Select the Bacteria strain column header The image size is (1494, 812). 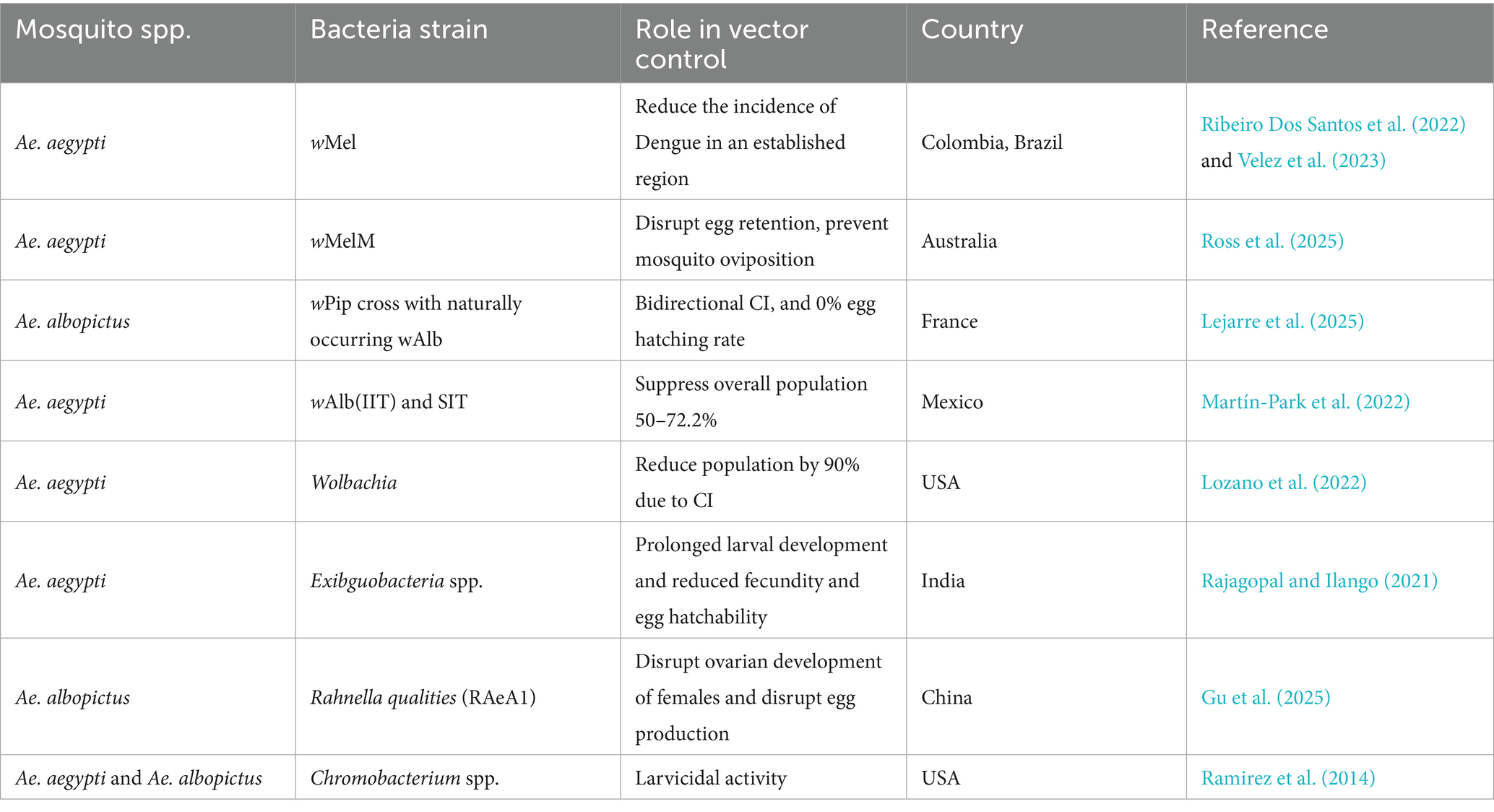(x=399, y=30)
